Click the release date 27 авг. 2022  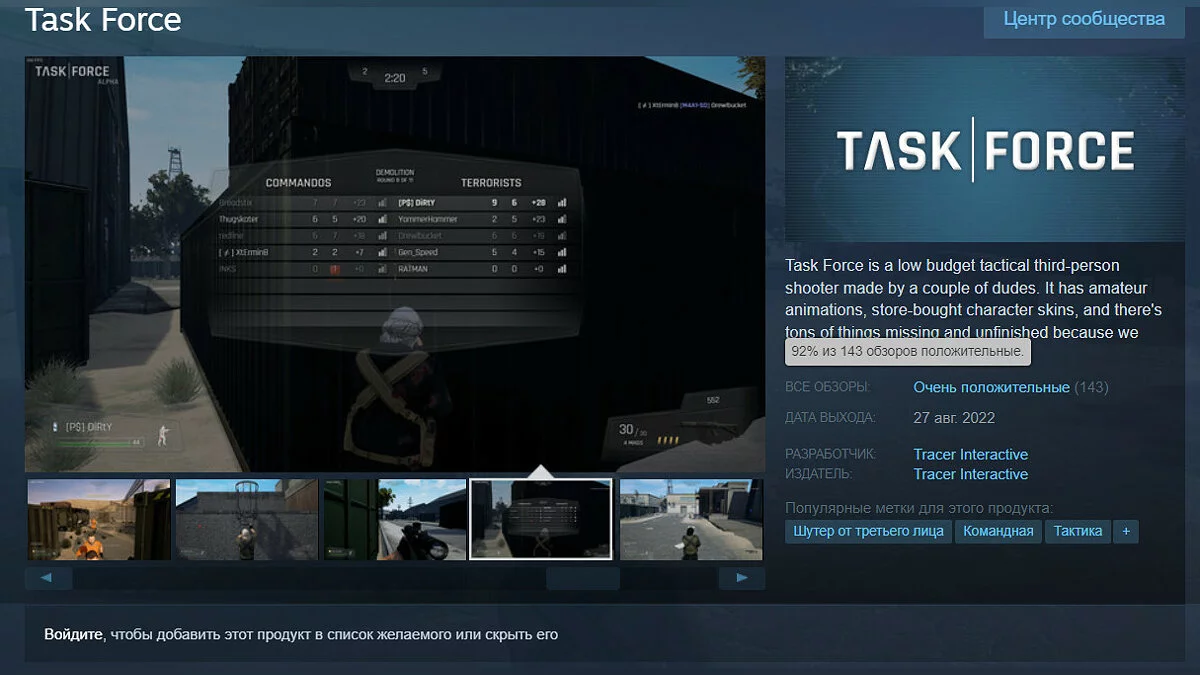[x=954, y=417]
